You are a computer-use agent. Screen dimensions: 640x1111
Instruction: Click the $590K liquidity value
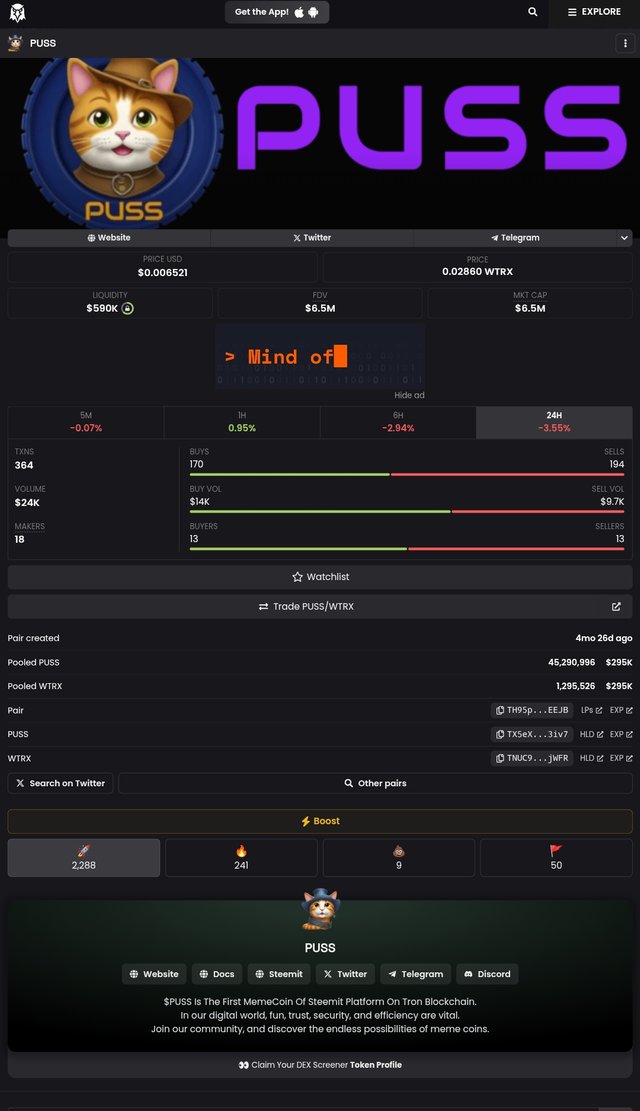click(102, 308)
